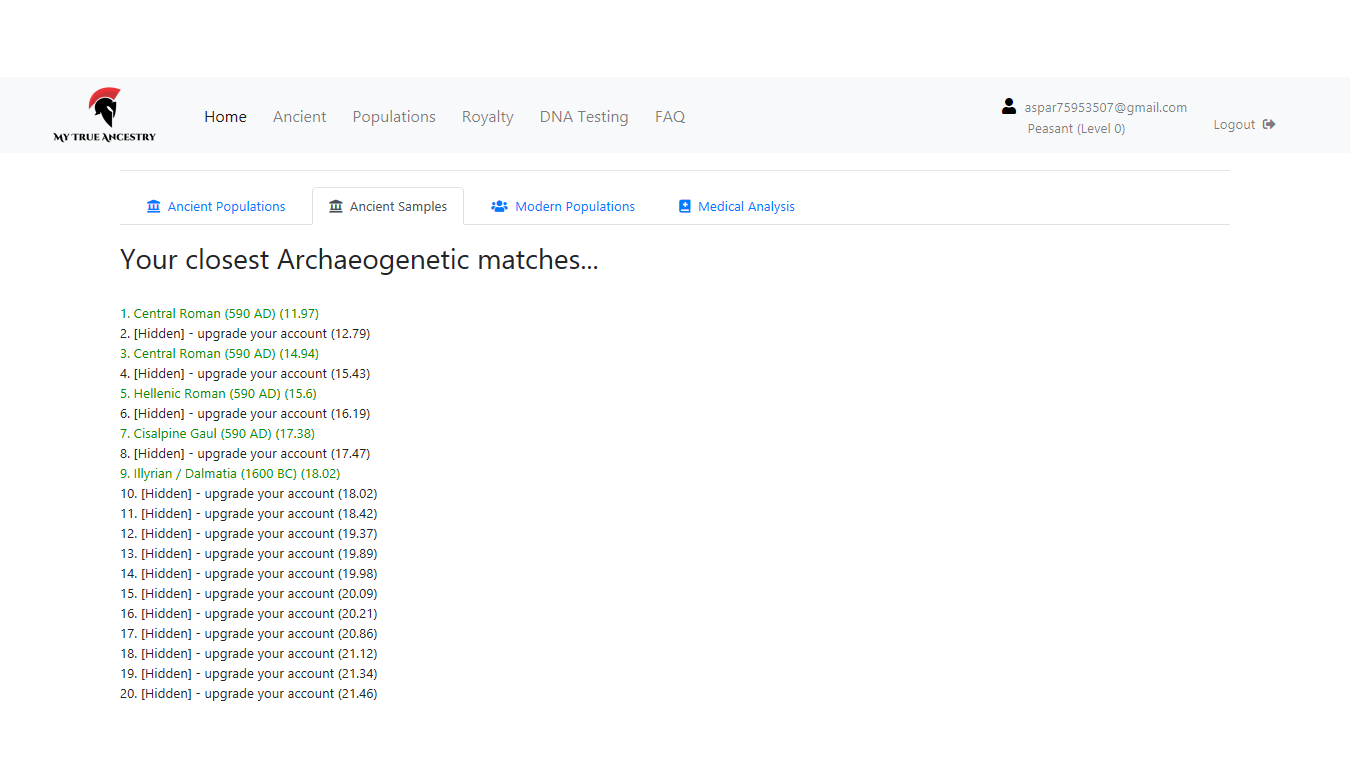Click hidden match 20 with score (21.46)
Screen dimensions: 1366x768
pyautogui.click(x=249, y=693)
